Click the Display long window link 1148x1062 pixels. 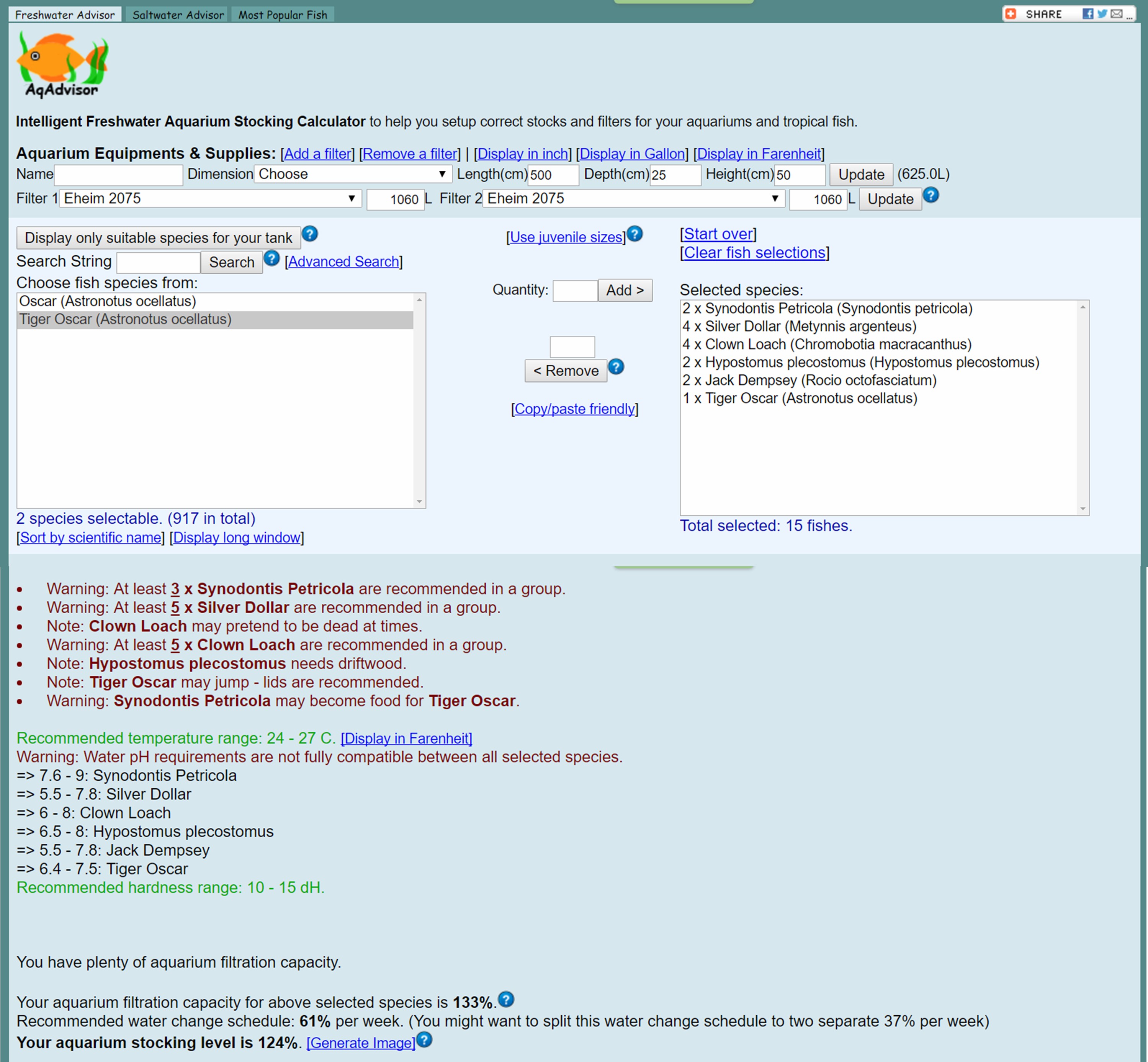click(237, 538)
